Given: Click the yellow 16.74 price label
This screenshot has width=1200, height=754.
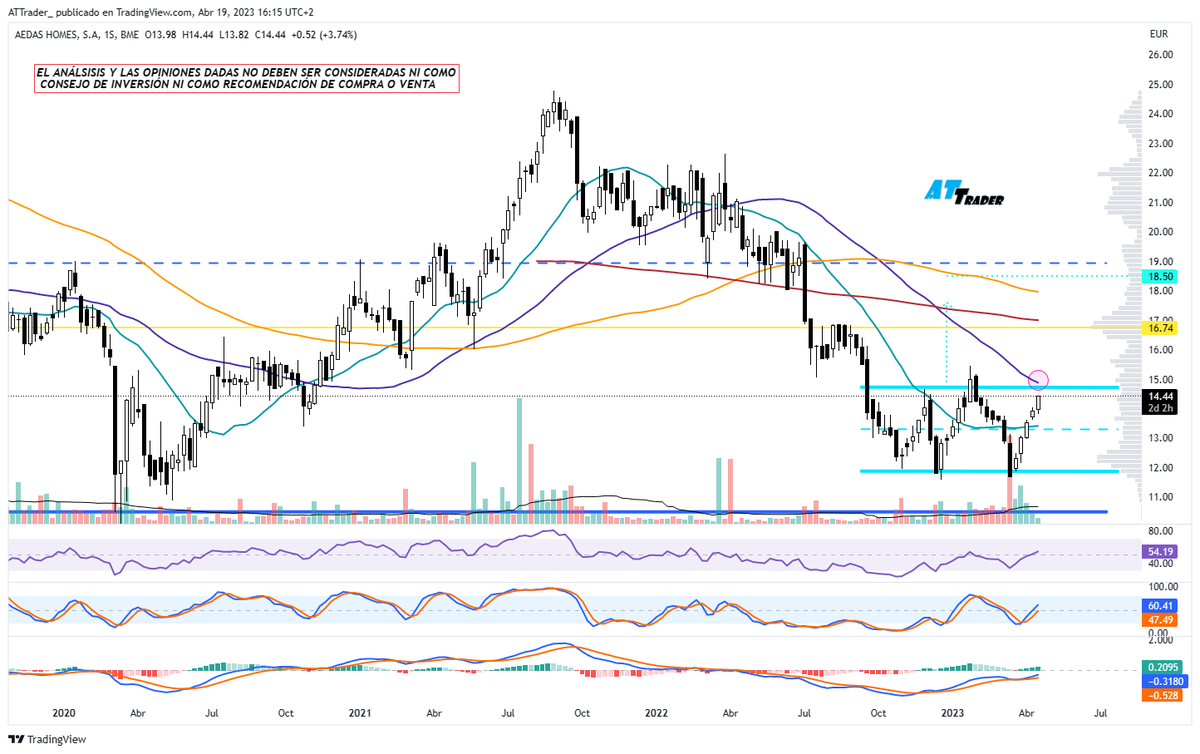Looking at the screenshot, I should (x=1159, y=328).
